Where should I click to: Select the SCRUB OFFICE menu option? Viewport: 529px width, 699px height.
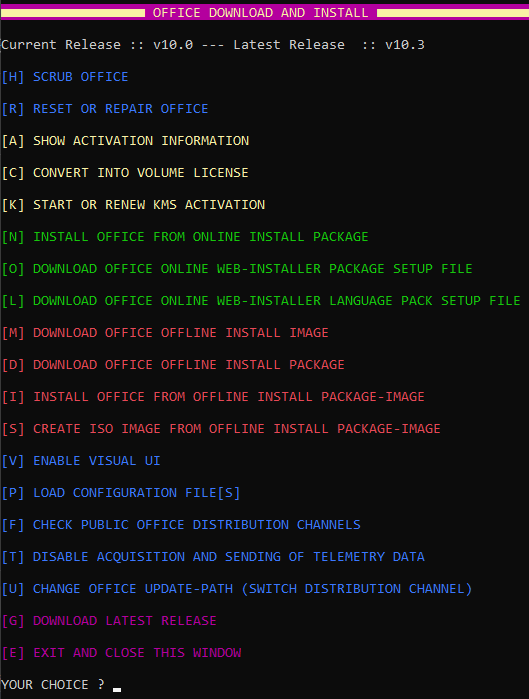(x=65, y=77)
